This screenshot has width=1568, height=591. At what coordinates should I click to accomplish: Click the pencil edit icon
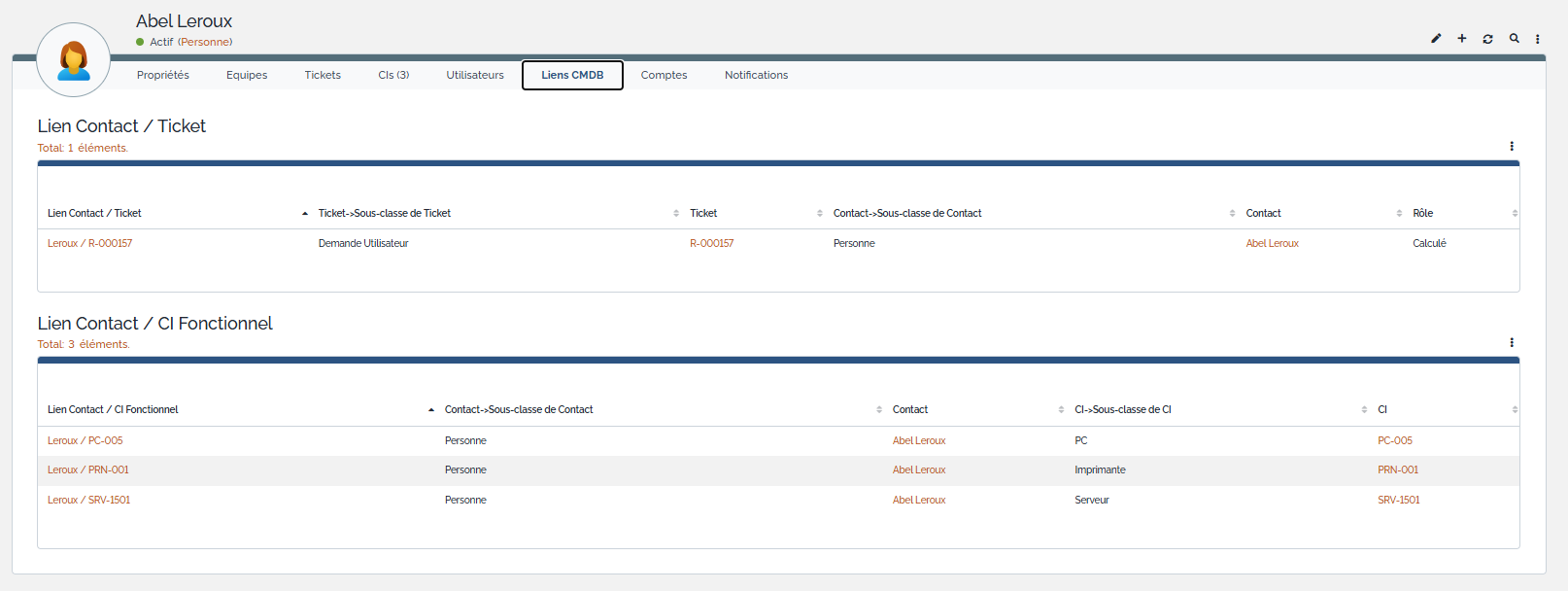(1436, 39)
